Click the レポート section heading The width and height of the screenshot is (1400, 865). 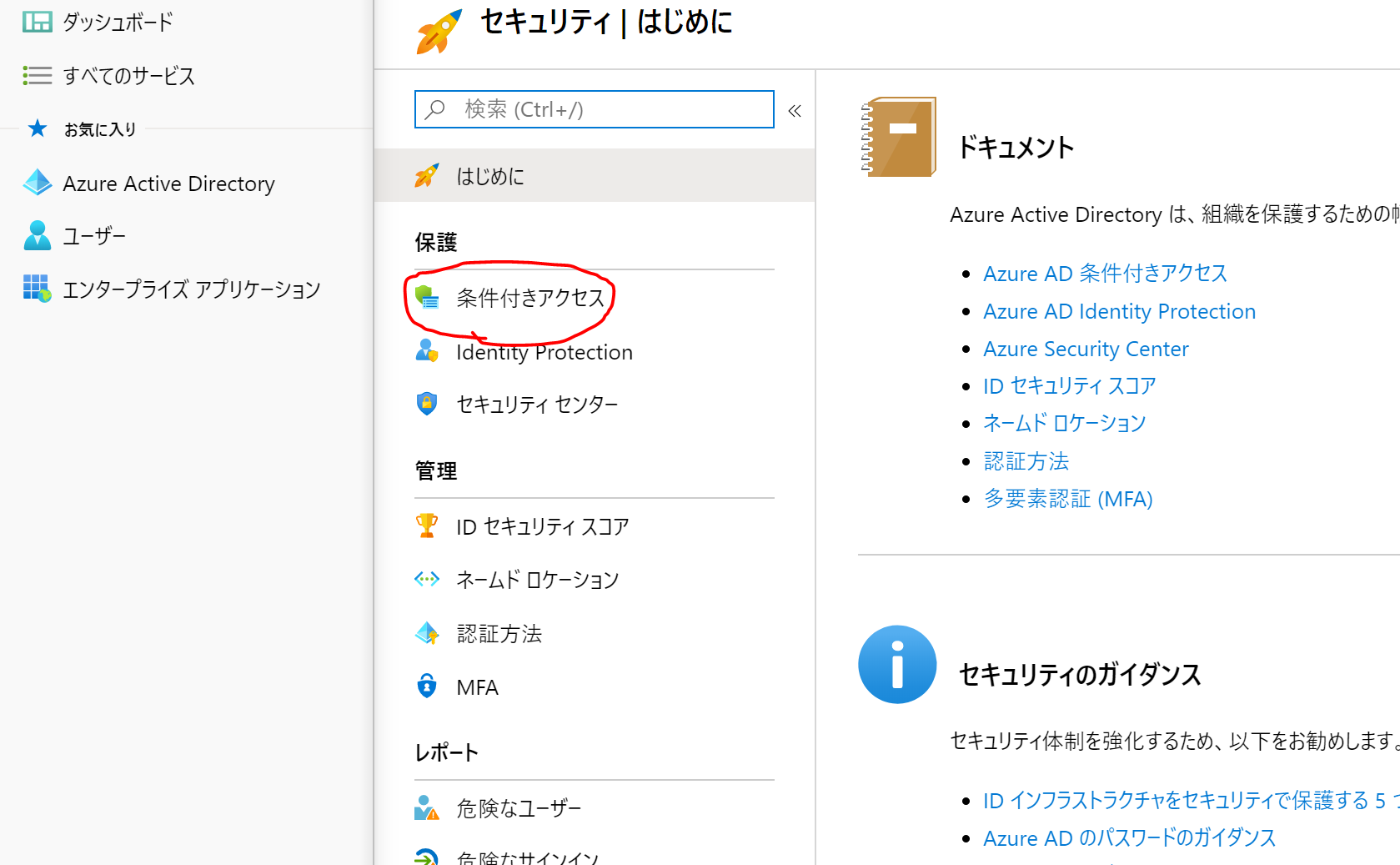point(446,752)
